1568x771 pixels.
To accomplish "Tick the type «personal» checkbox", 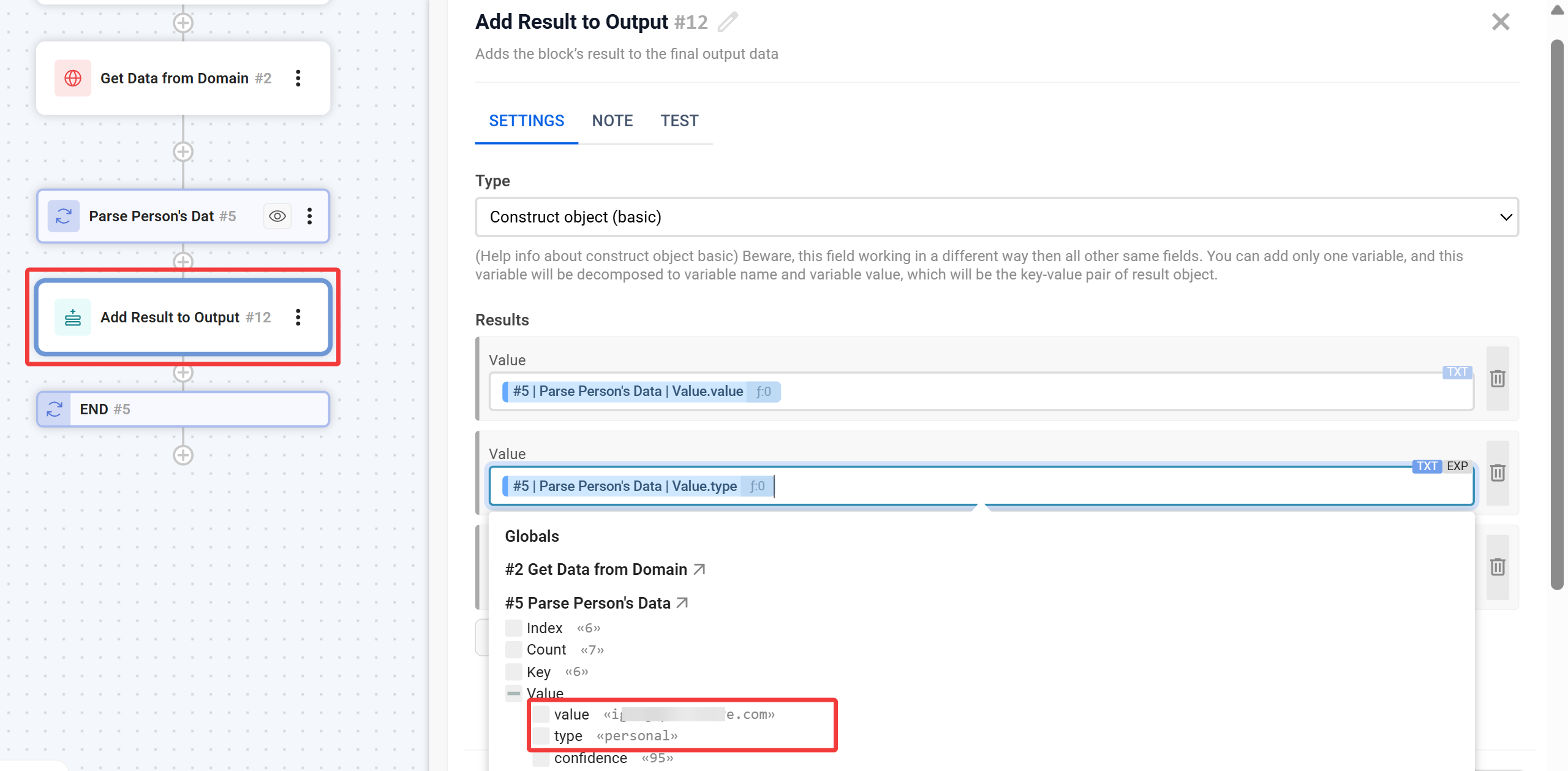I will coord(541,736).
